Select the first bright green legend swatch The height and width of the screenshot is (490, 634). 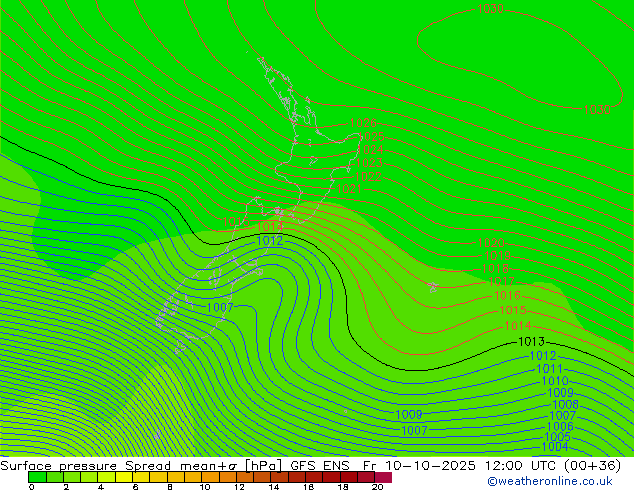(37, 477)
